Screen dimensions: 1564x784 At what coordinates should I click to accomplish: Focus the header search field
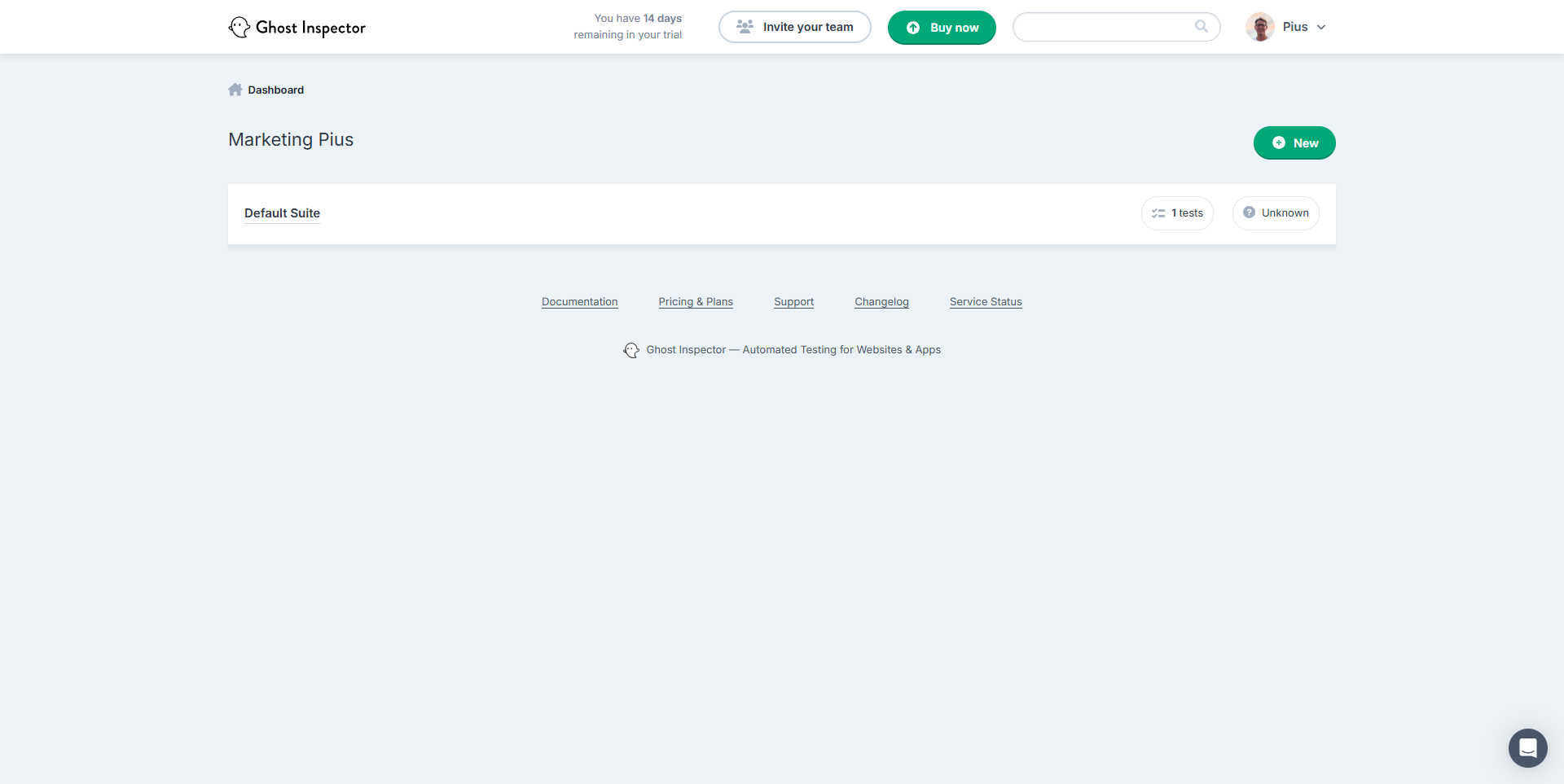click(x=1104, y=27)
